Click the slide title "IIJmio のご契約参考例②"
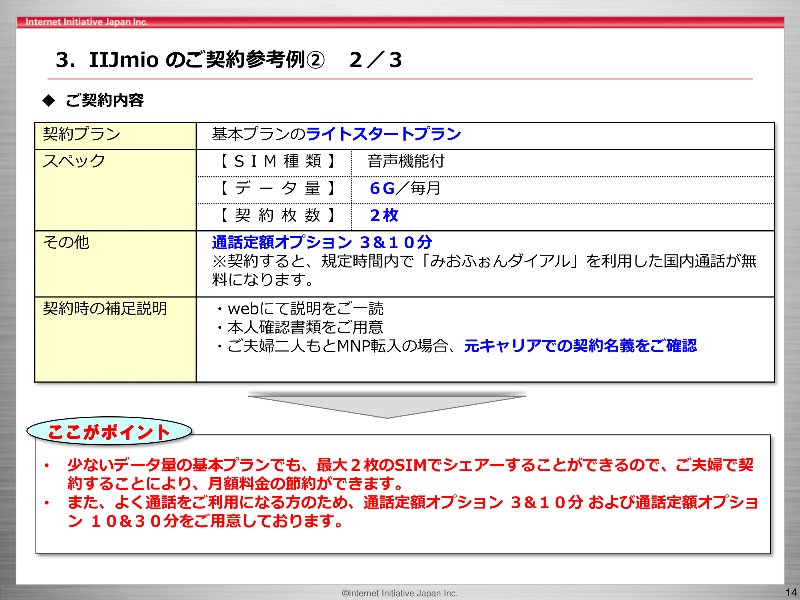This screenshot has height=600, width=800. click(x=207, y=60)
